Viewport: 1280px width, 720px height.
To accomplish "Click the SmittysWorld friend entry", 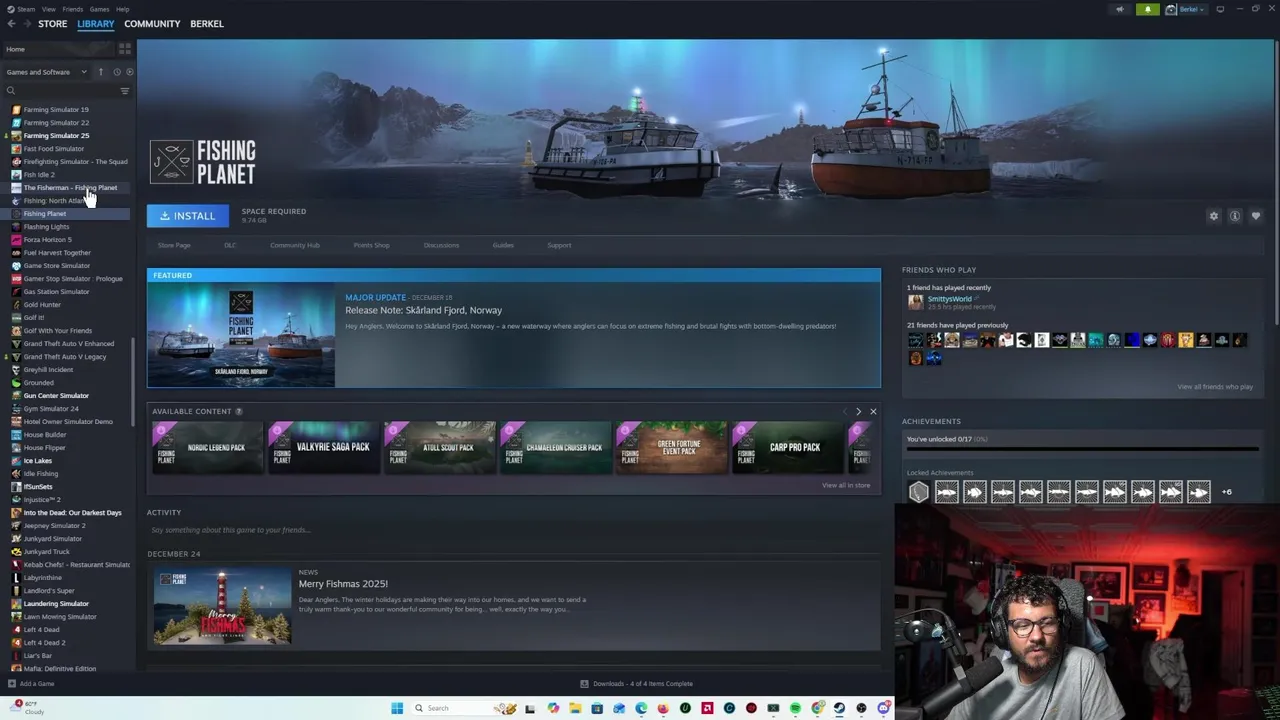I will [x=950, y=303].
